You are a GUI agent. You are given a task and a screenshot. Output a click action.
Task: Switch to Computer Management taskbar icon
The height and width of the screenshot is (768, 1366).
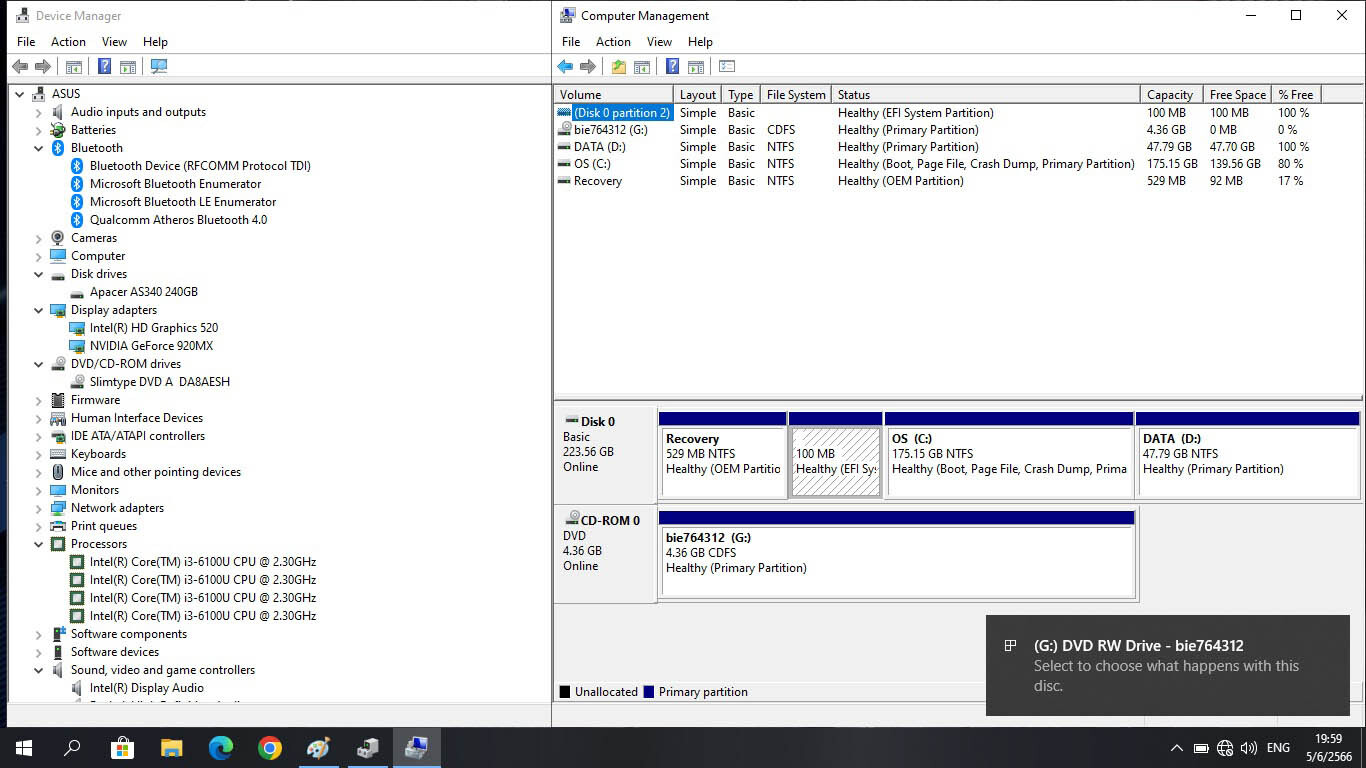click(x=416, y=747)
